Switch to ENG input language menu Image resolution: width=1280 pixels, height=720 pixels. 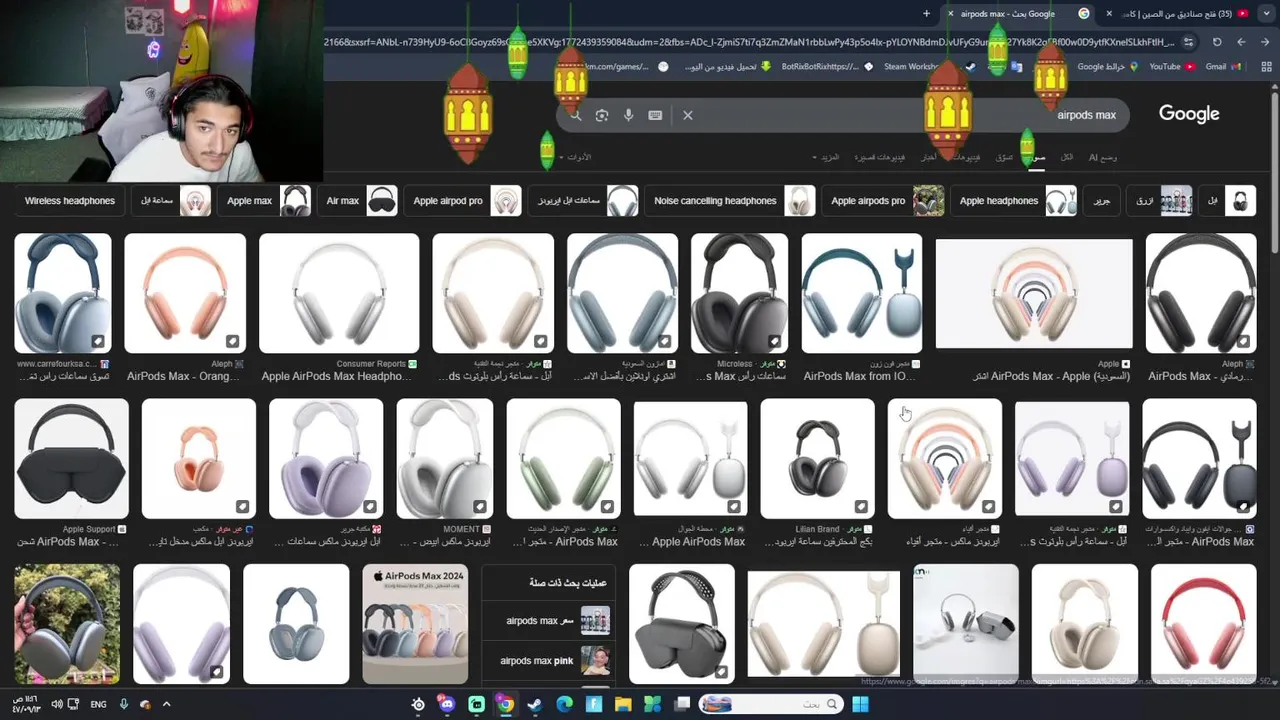(98, 704)
